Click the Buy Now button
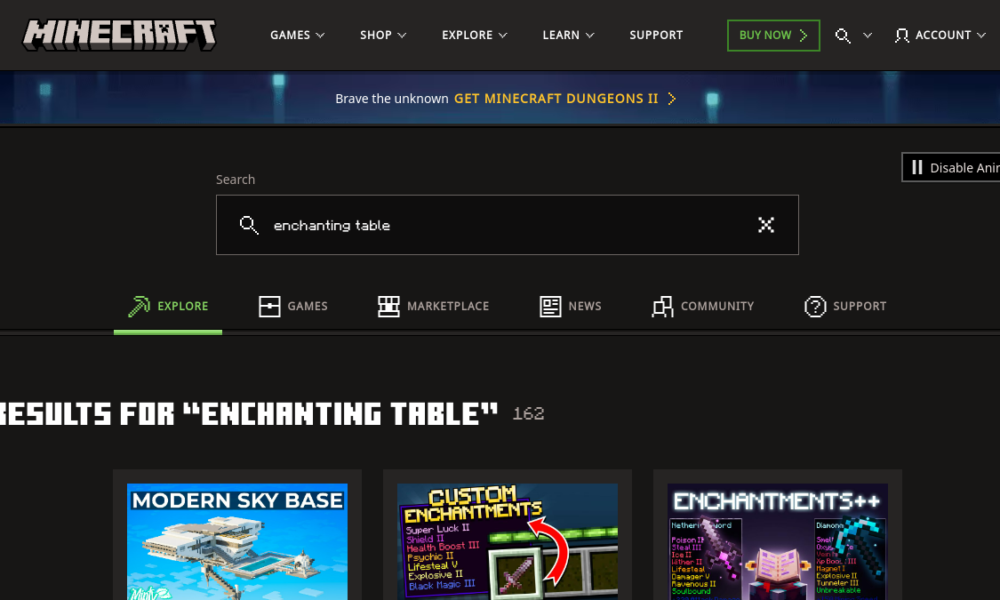The image size is (1000, 600). tap(773, 35)
